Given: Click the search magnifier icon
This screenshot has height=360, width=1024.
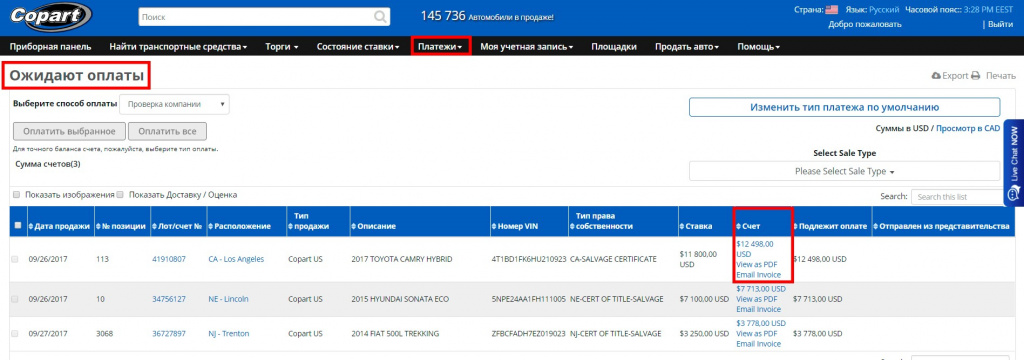Looking at the screenshot, I should coord(380,16).
